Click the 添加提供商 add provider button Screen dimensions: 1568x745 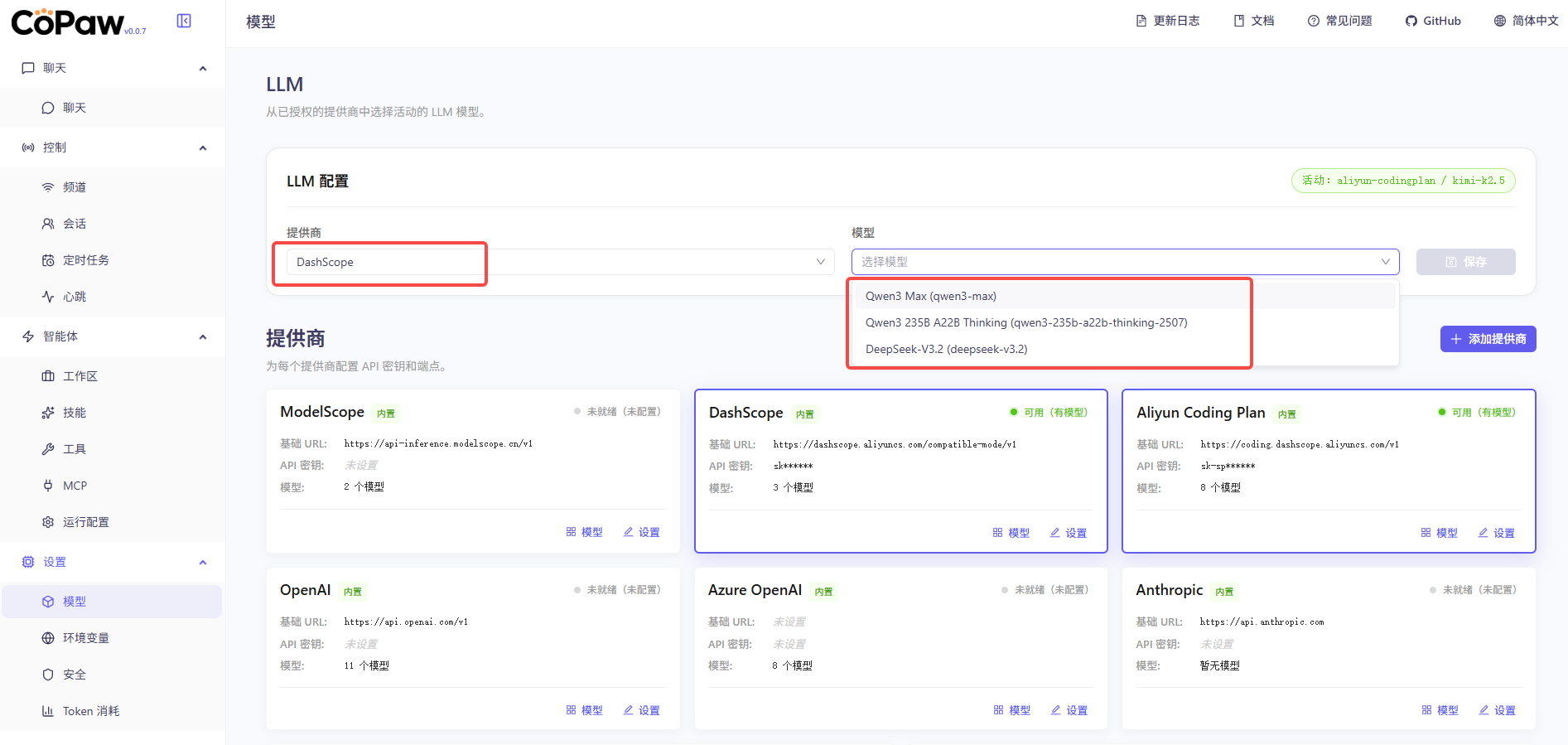pyautogui.click(x=1488, y=339)
